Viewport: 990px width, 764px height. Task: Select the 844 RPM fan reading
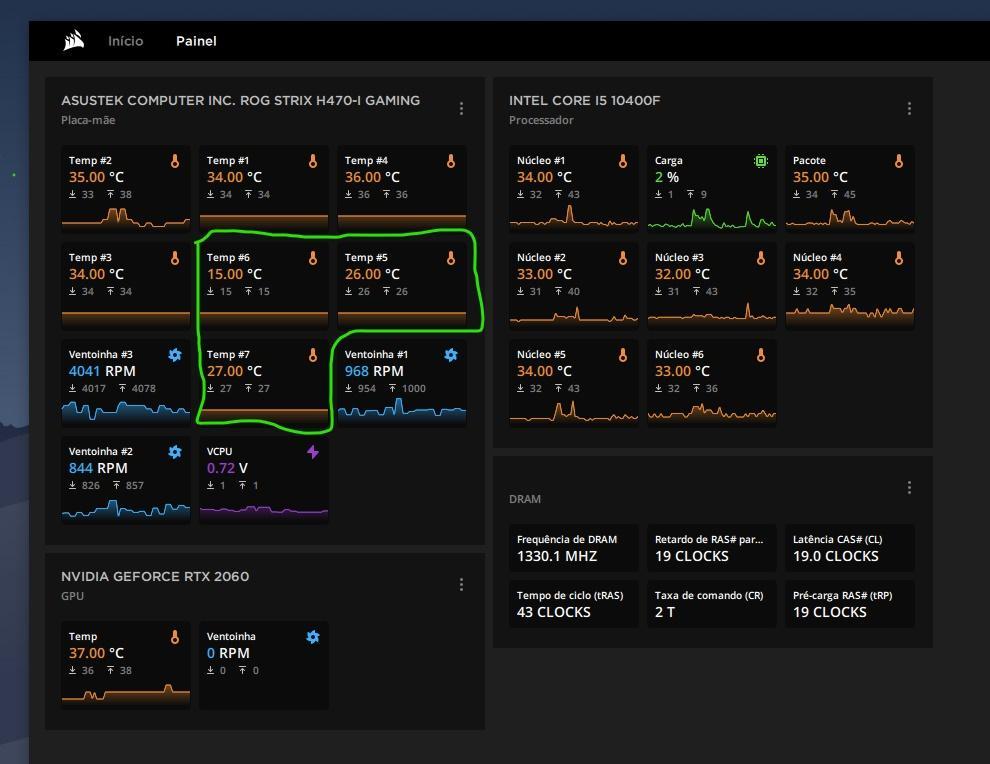click(x=98, y=469)
